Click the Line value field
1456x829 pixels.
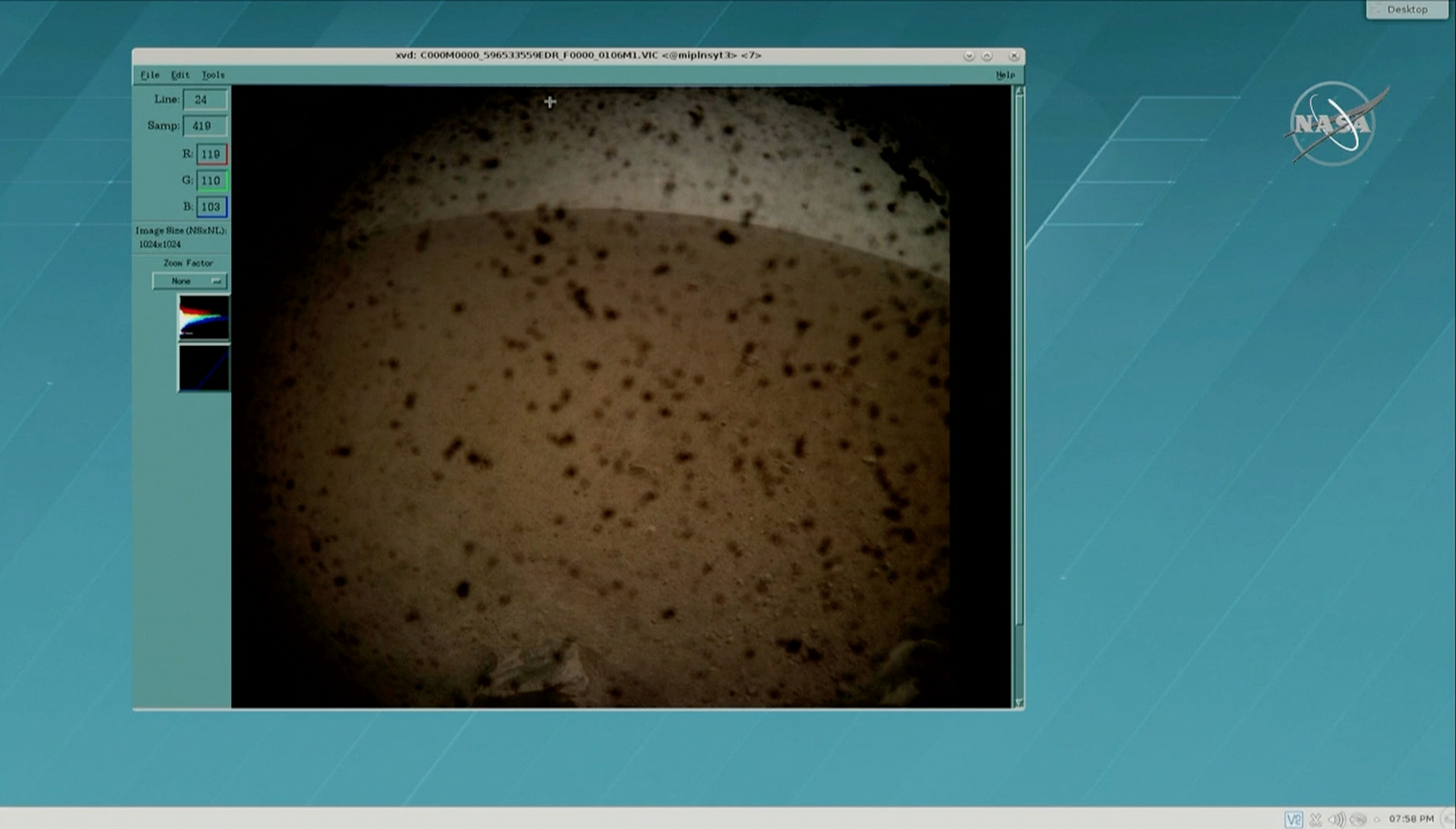205,99
